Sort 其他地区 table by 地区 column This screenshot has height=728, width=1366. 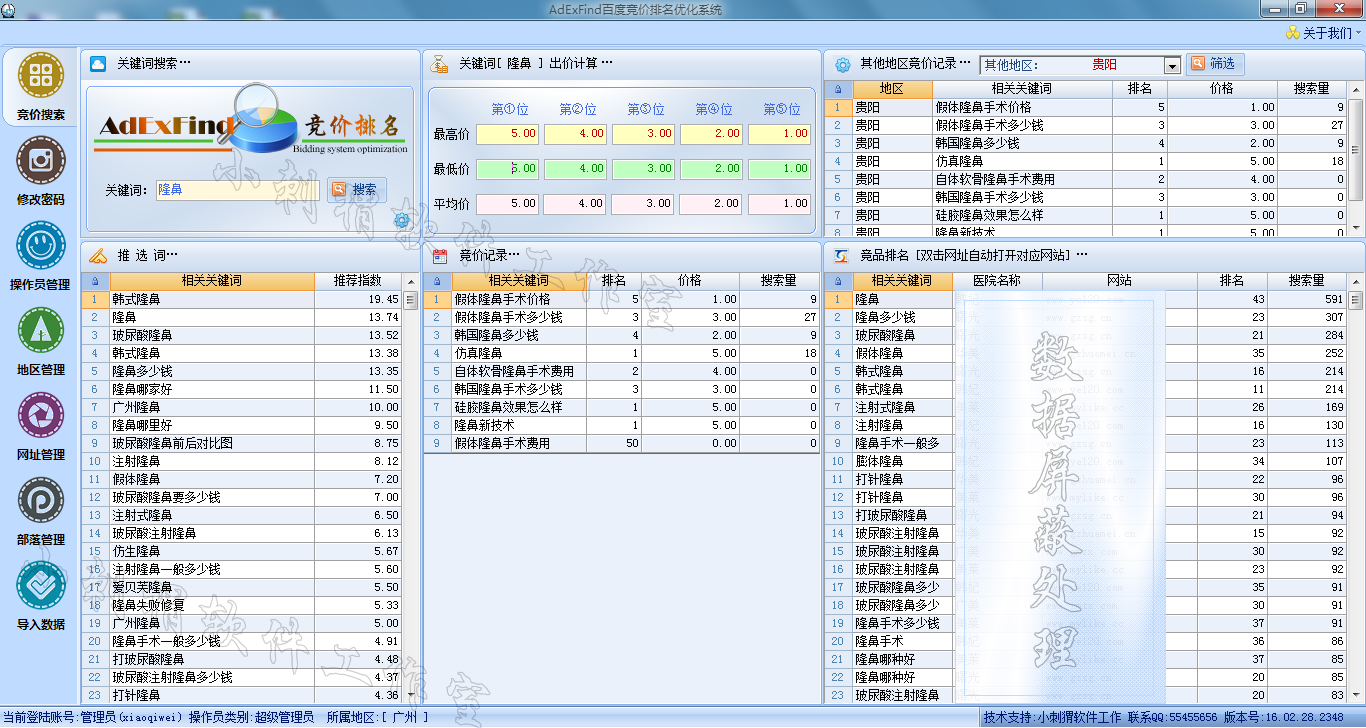click(x=892, y=89)
